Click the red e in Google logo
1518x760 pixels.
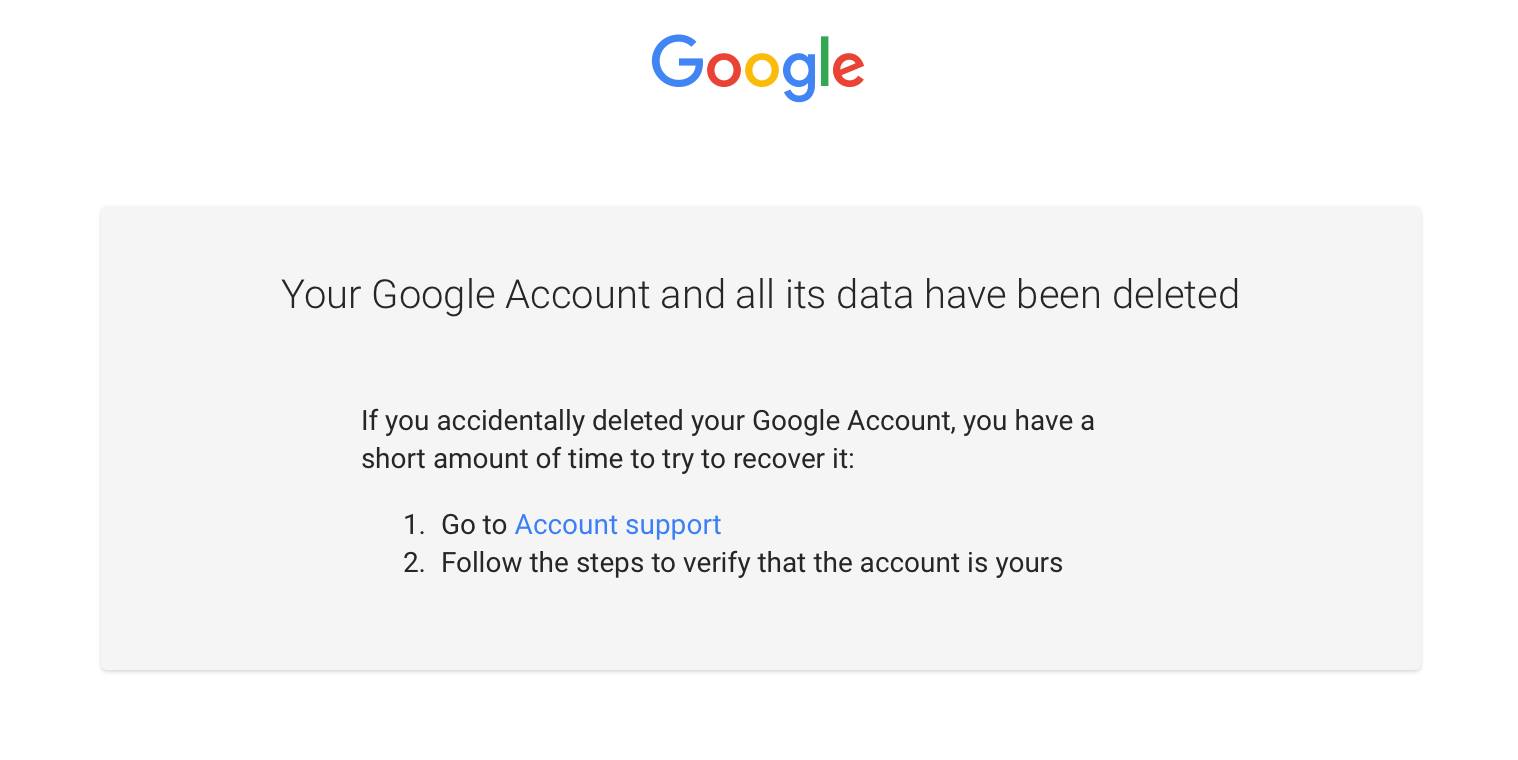click(848, 69)
